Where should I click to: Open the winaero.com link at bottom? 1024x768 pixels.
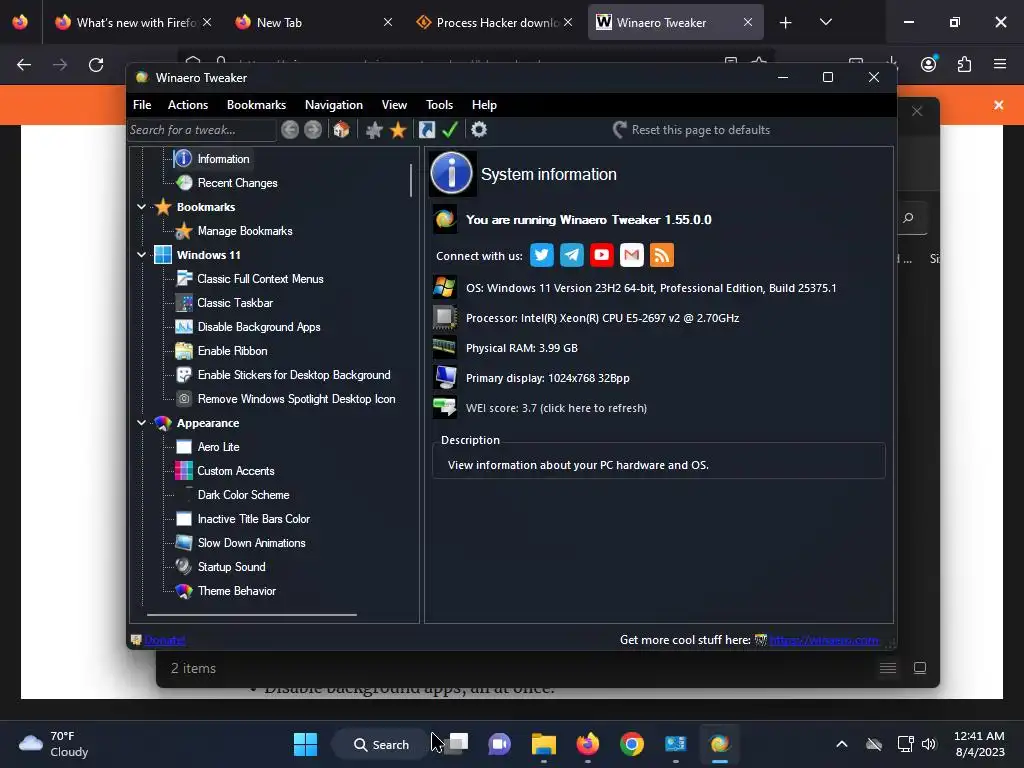(x=824, y=640)
